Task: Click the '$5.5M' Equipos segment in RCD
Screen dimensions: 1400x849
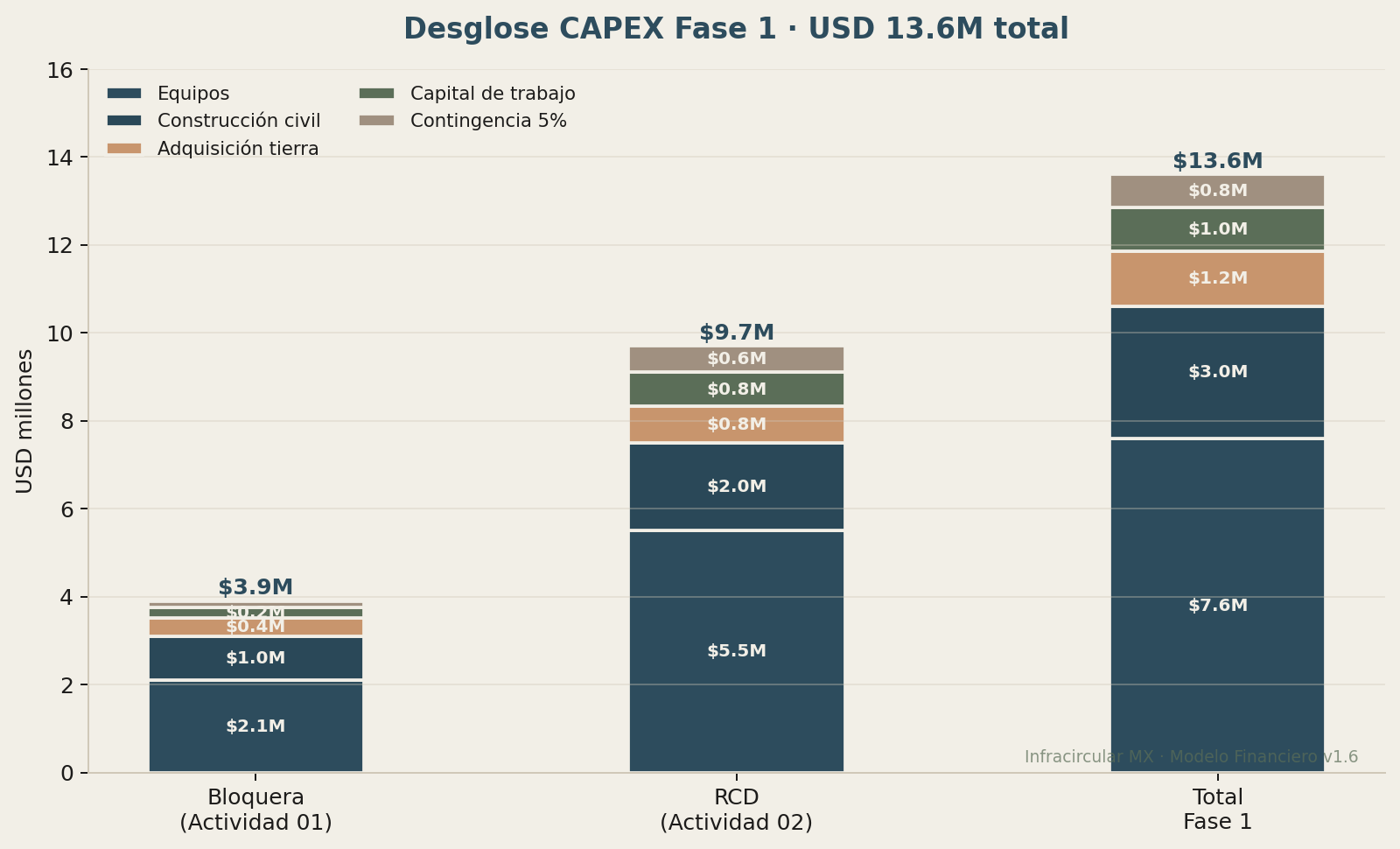Action: click(737, 651)
